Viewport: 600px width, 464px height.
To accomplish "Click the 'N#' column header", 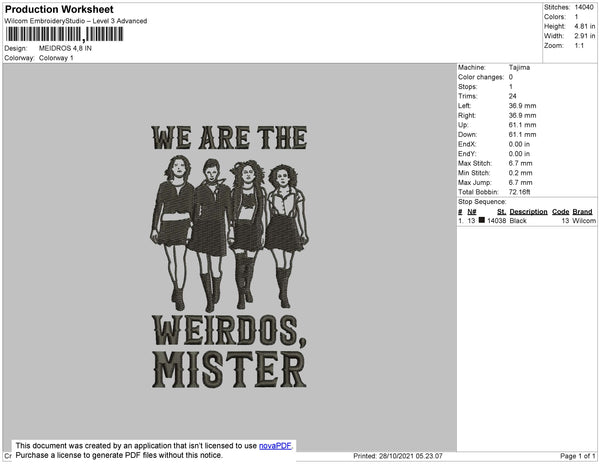I will [x=472, y=212].
